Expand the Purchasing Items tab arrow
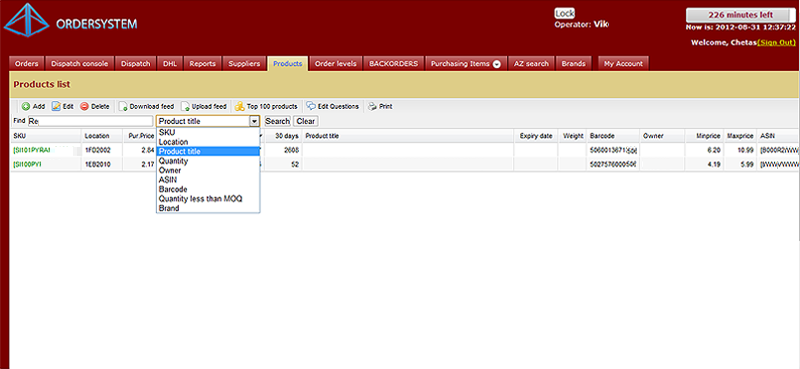The height and width of the screenshot is (369, 800). (x=496, y=64)
